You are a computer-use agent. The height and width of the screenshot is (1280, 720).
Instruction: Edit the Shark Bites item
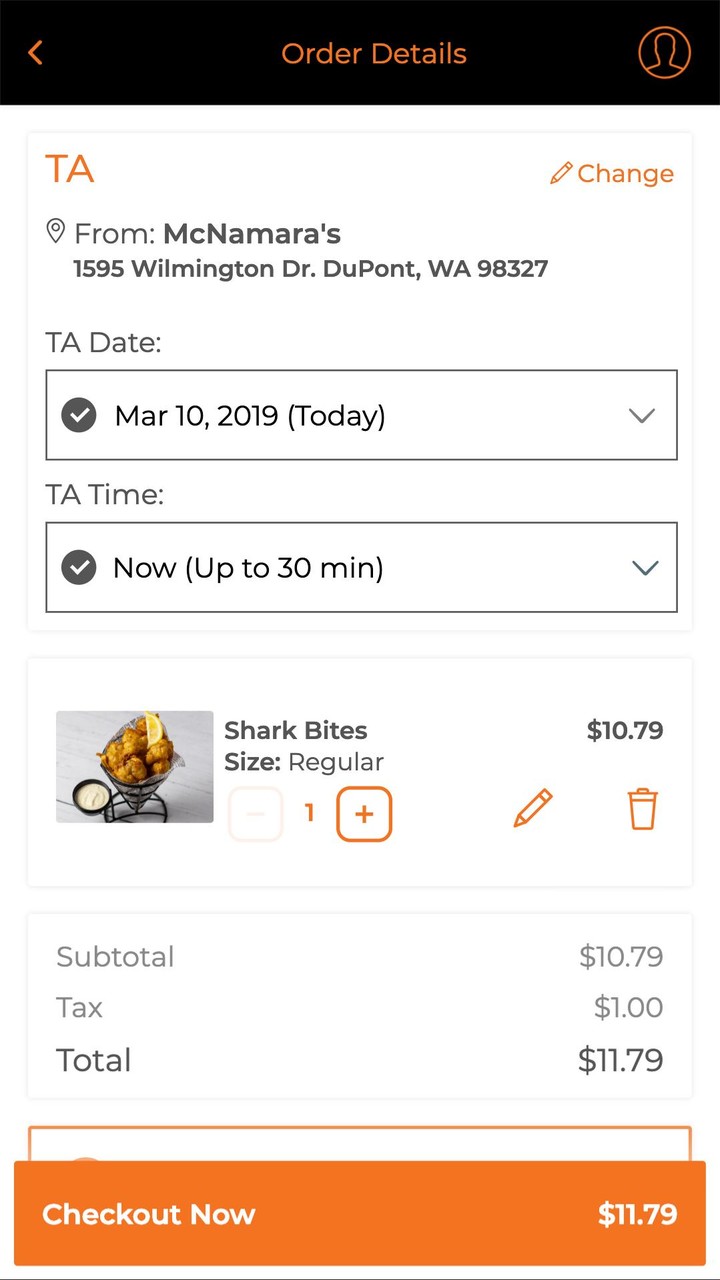(x=533, y=808)
